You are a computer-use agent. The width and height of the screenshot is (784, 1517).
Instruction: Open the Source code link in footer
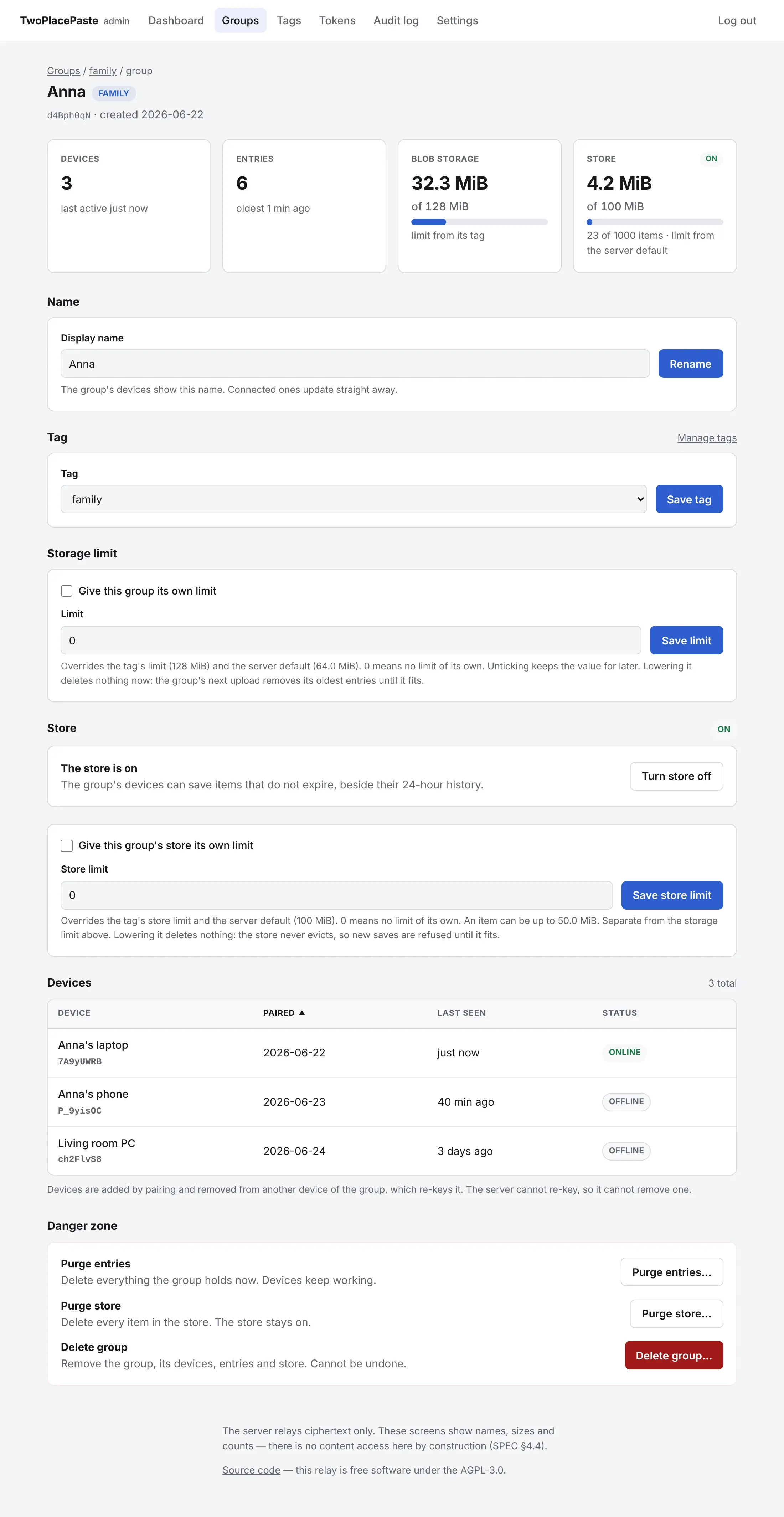pyautogui.click(x=251, y=1470)
